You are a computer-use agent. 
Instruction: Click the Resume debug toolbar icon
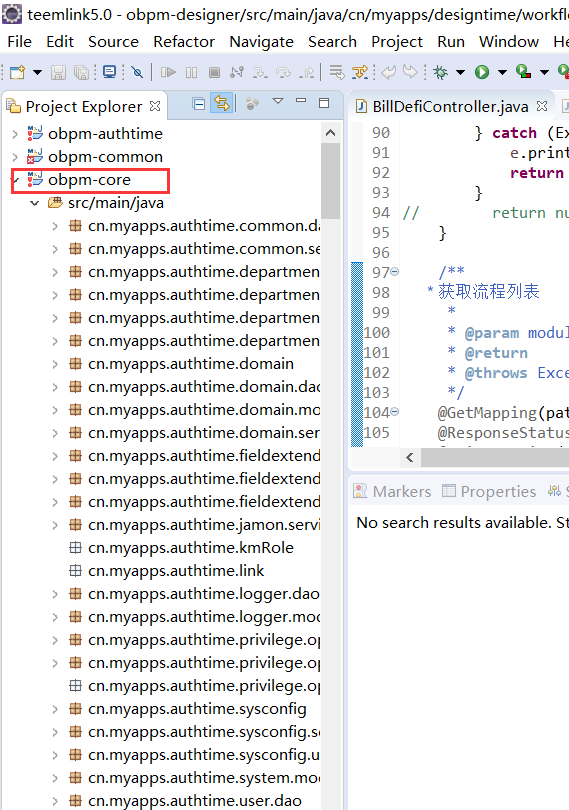[x=168, y=72]
